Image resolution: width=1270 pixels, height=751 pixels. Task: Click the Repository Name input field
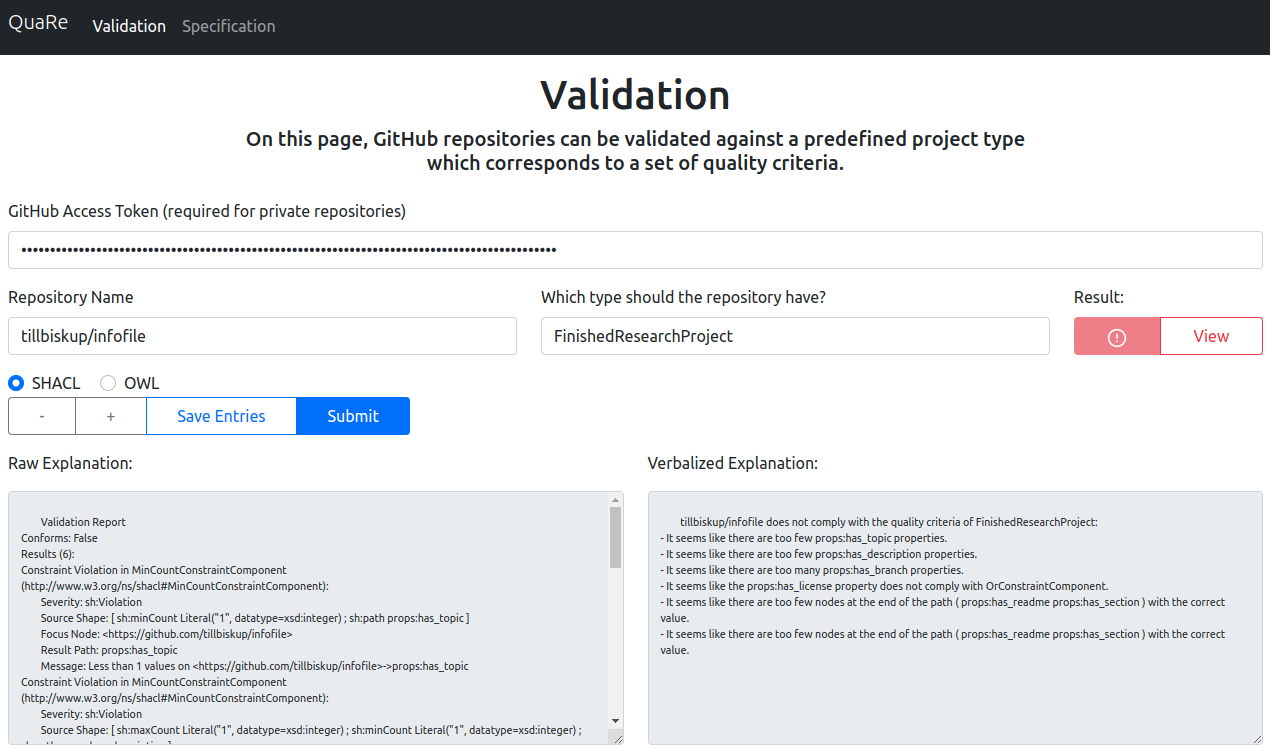[x=262, y=336]
